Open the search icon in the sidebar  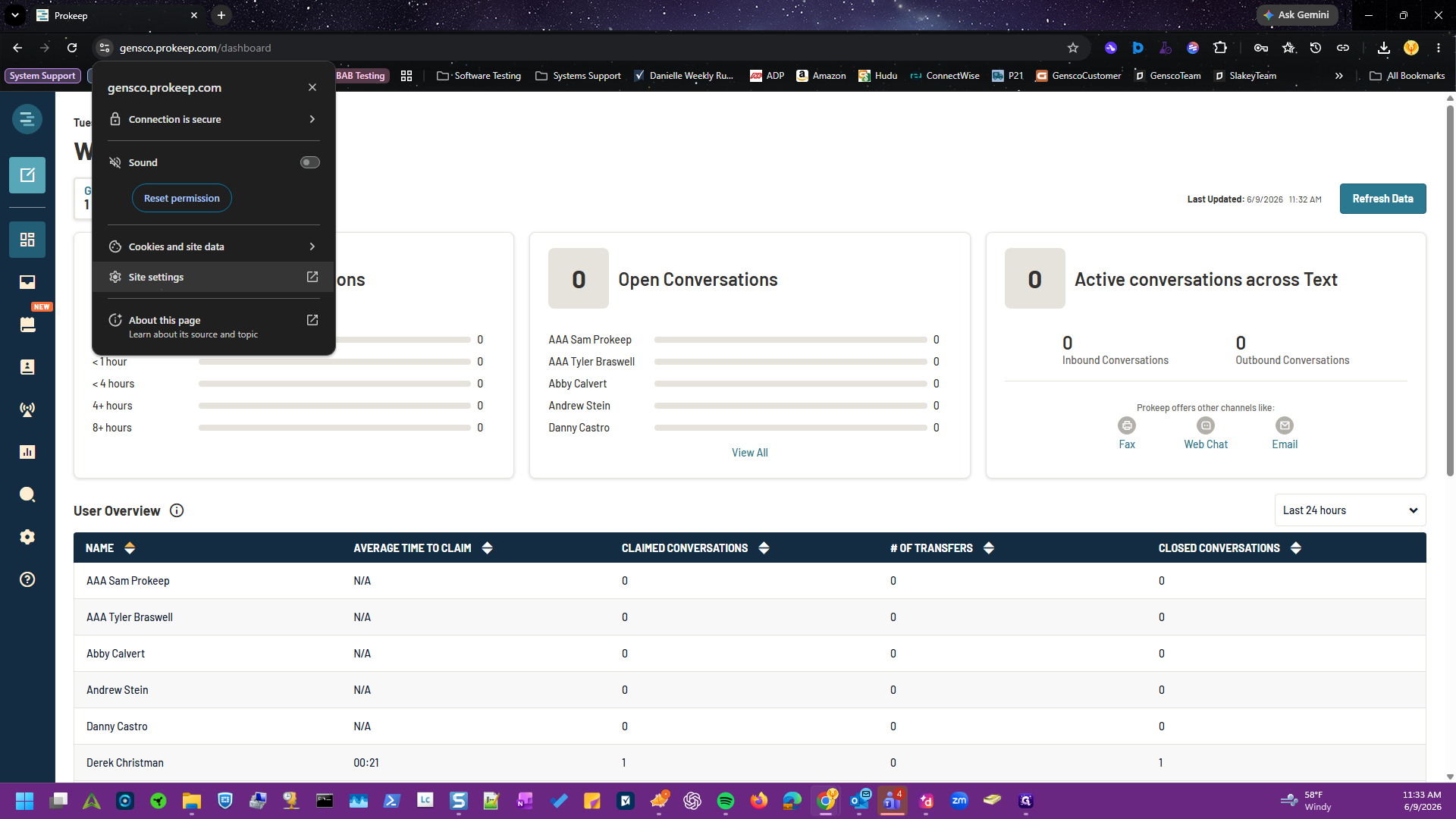(27, 494)
